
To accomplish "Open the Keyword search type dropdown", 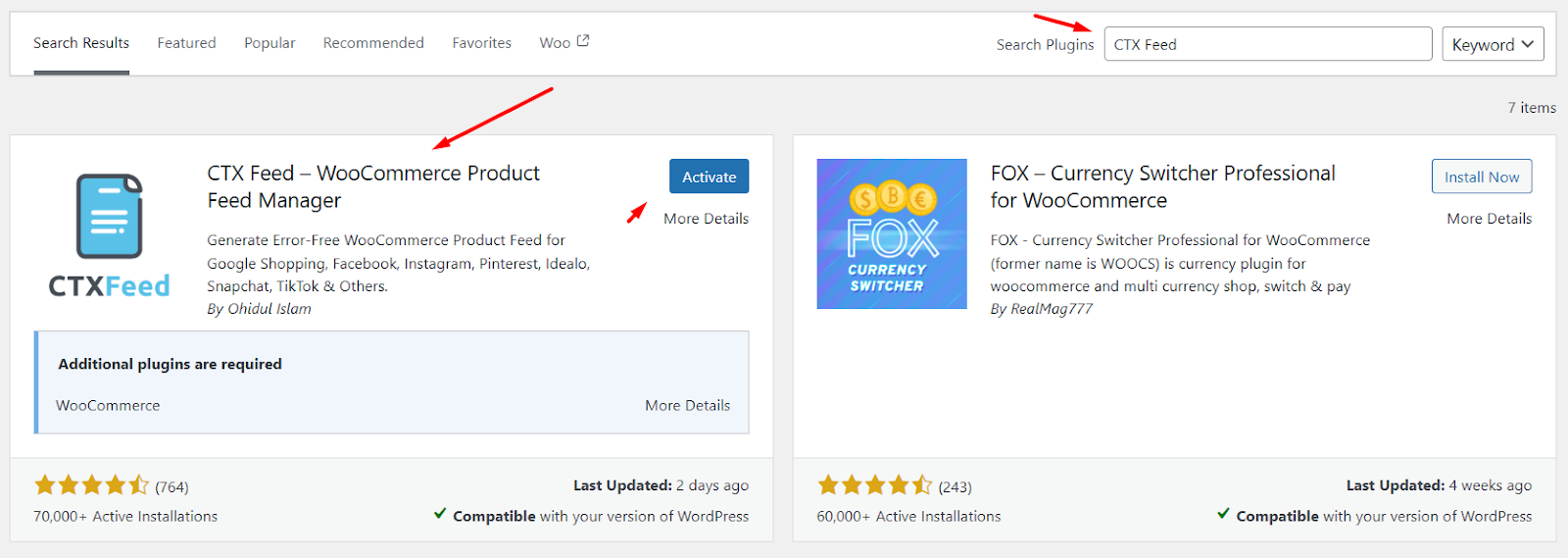I will point(1492,44).
